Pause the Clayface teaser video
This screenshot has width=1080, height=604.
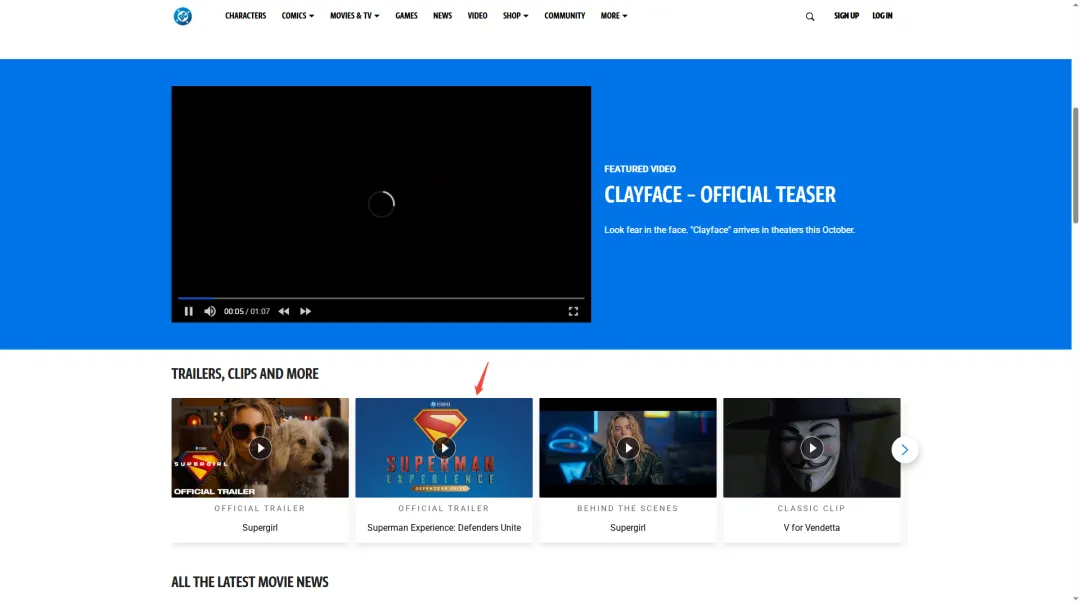188,311
